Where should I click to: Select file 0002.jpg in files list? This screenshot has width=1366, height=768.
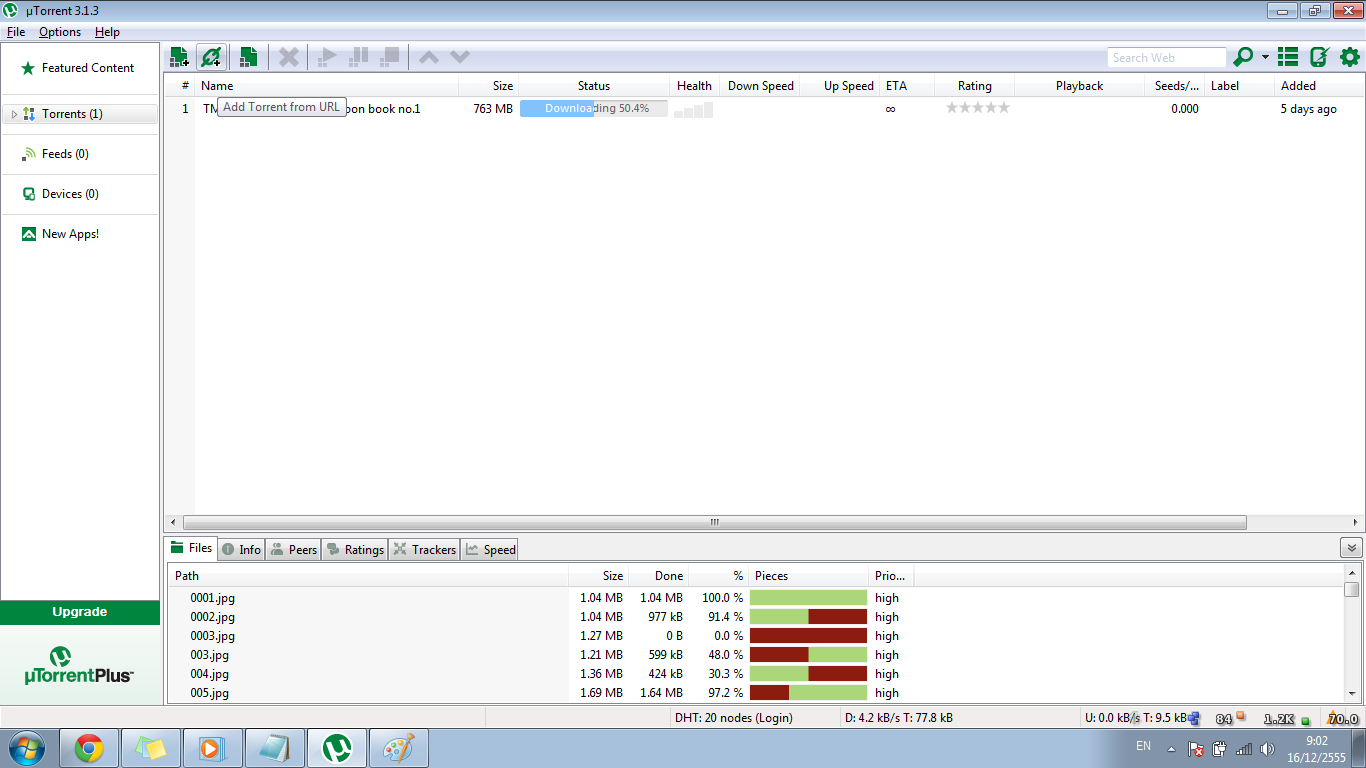pyautogui.click(x=213, y=617)
